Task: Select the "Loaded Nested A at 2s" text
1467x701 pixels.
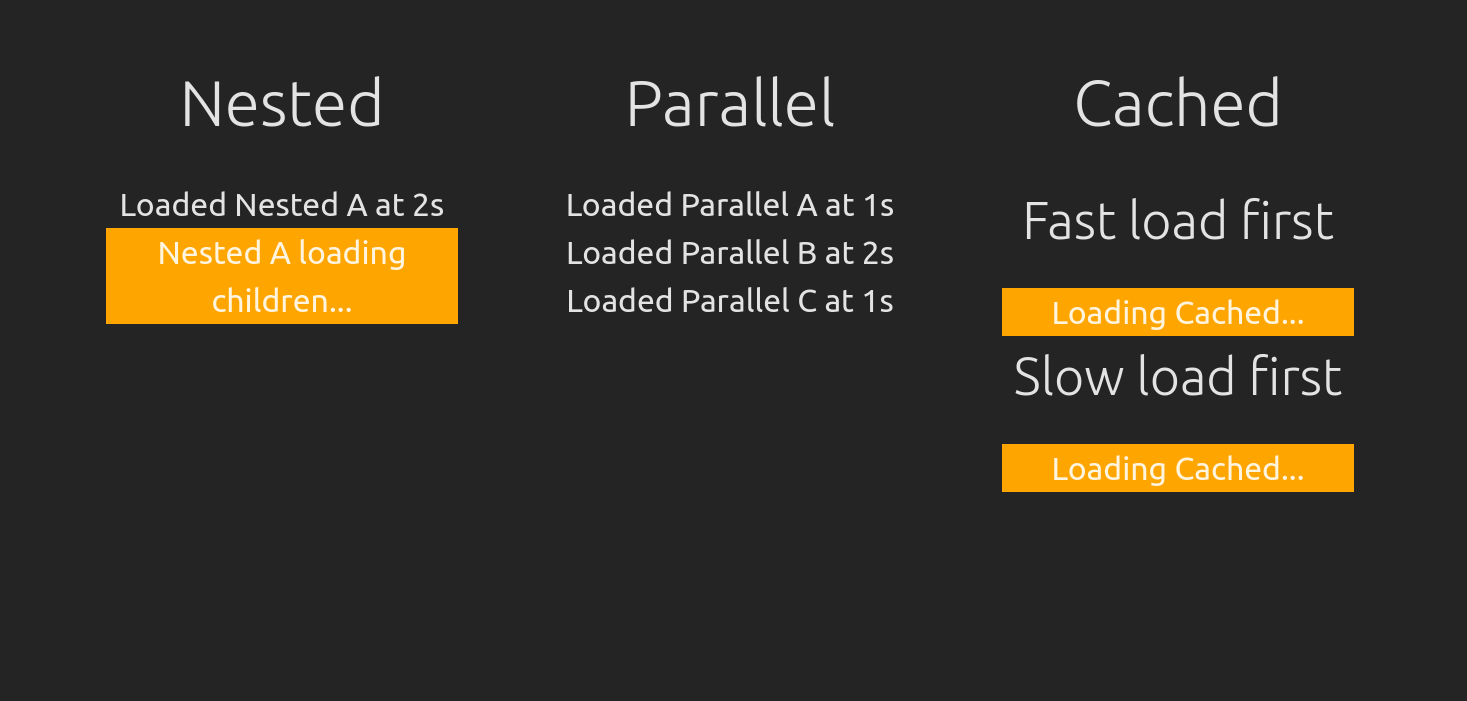Action: (x=282, y=205)
